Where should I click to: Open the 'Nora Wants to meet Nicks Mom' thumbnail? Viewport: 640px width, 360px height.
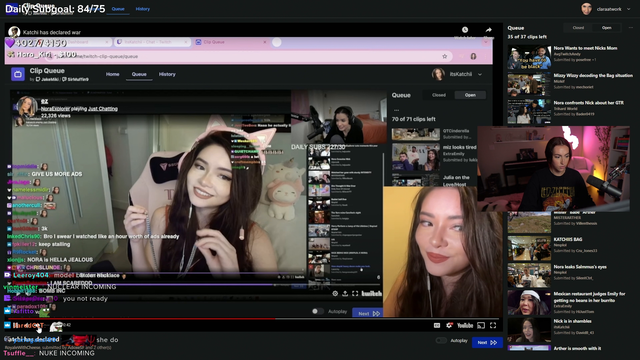[x=529, y=57]
